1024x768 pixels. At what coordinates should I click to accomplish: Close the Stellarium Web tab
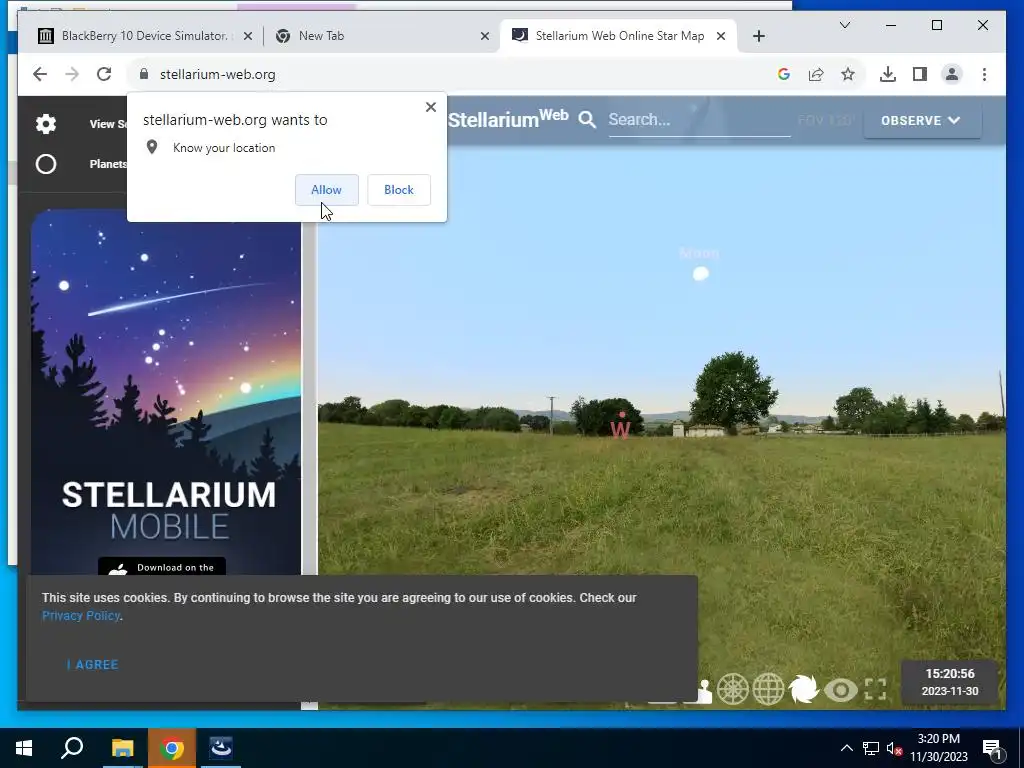721,36
